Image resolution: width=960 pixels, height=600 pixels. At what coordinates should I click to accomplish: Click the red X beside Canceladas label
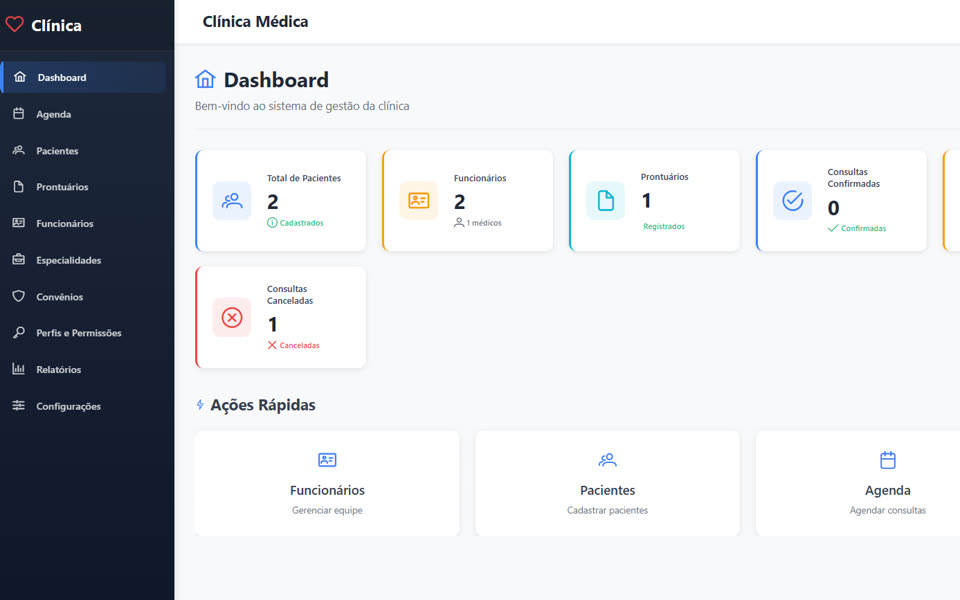pos(272,345)
